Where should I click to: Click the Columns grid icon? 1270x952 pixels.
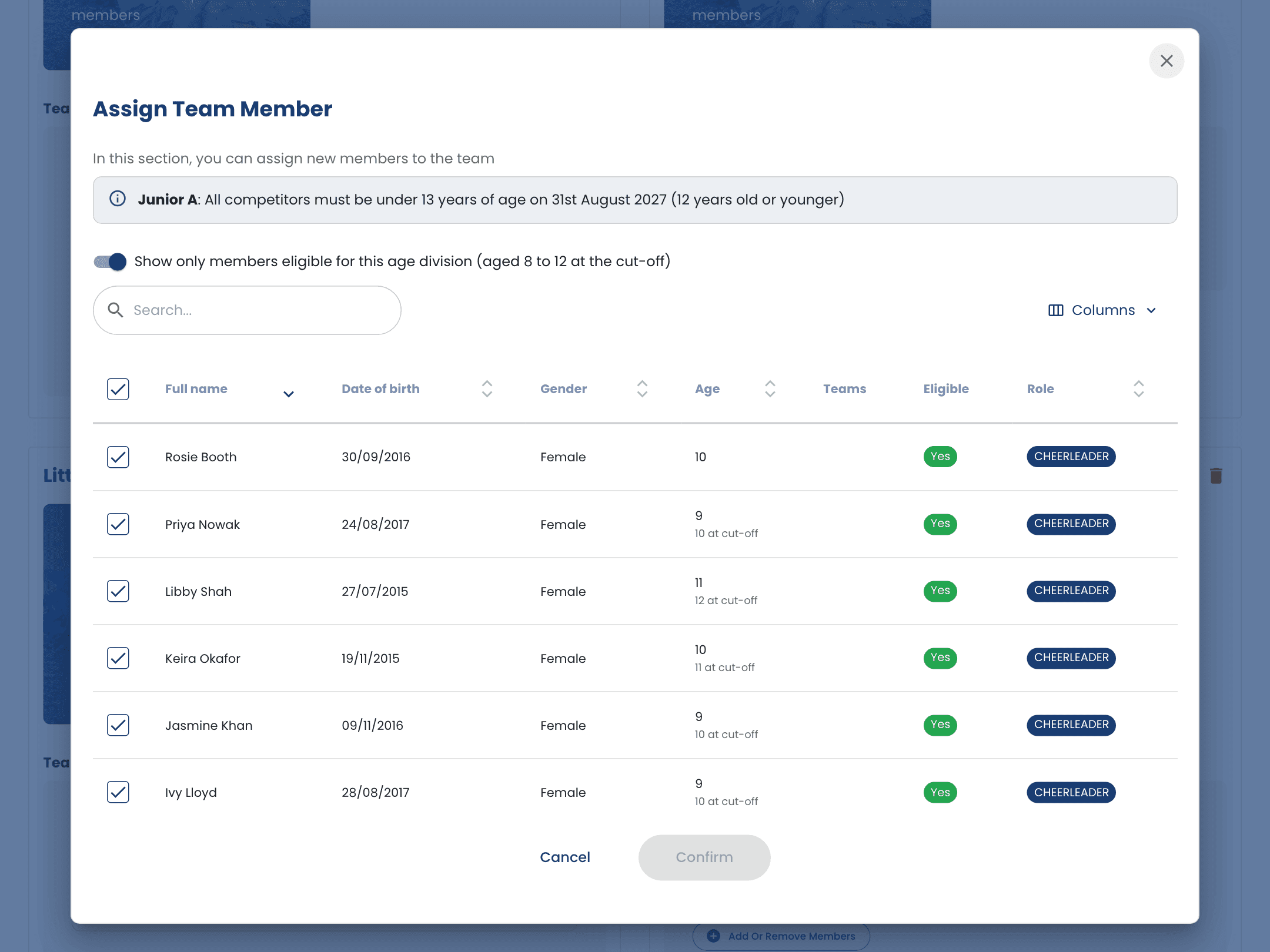point(1055,310)
